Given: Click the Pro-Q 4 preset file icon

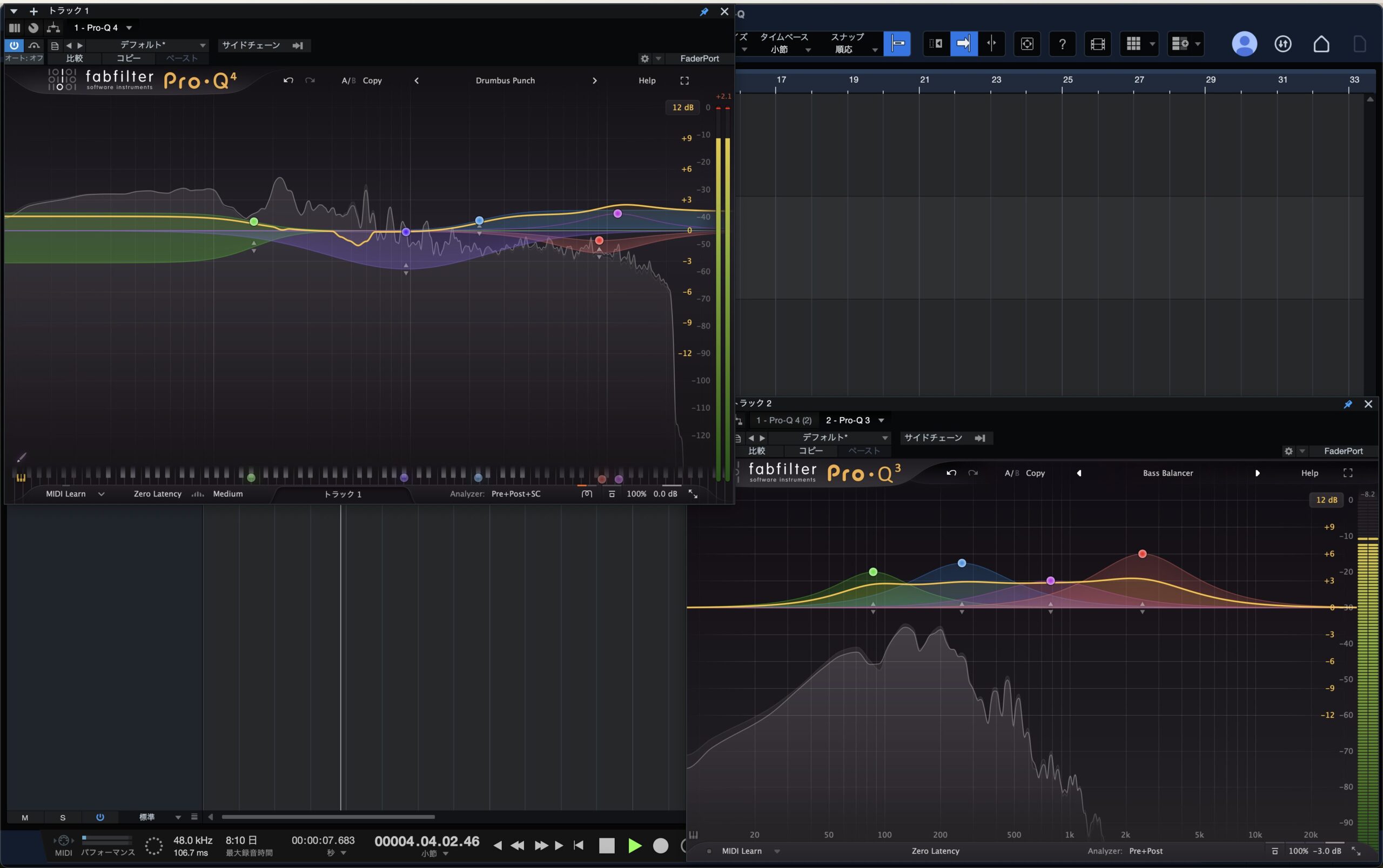Looking at the screenshot, I should click(55, 45).
